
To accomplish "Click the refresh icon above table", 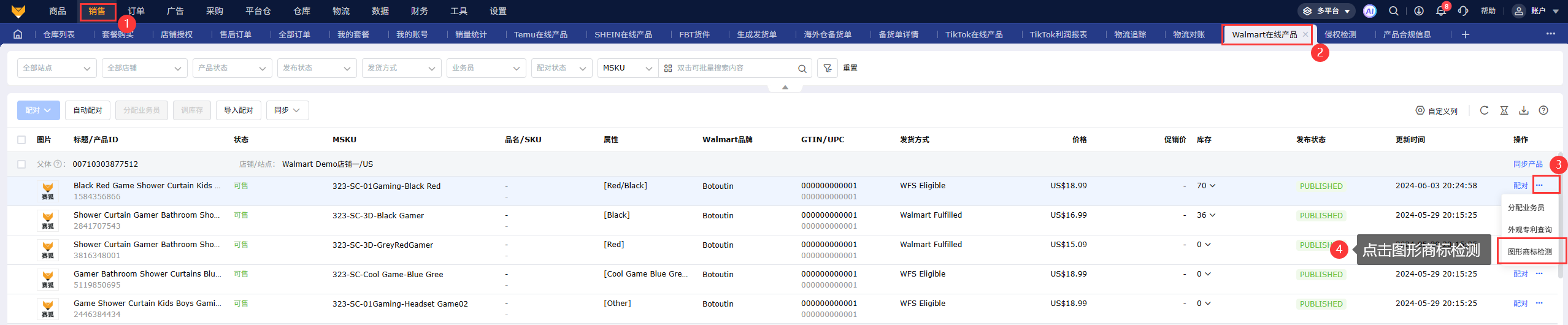I will (1484, 110).
